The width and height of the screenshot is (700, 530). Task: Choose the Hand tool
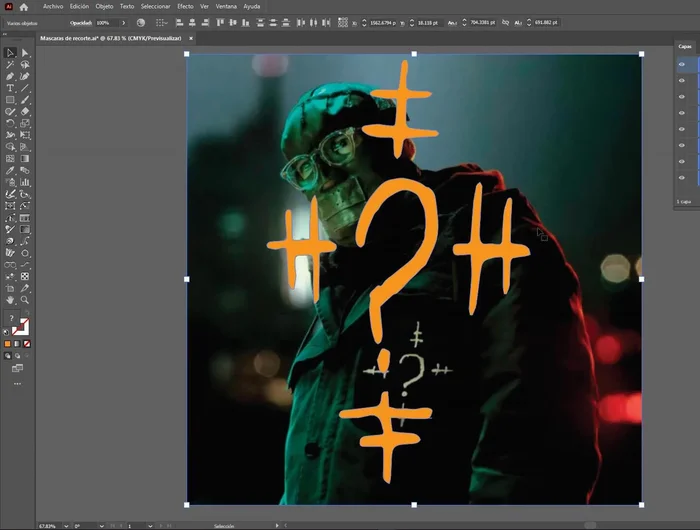click(x=10, y=299)
